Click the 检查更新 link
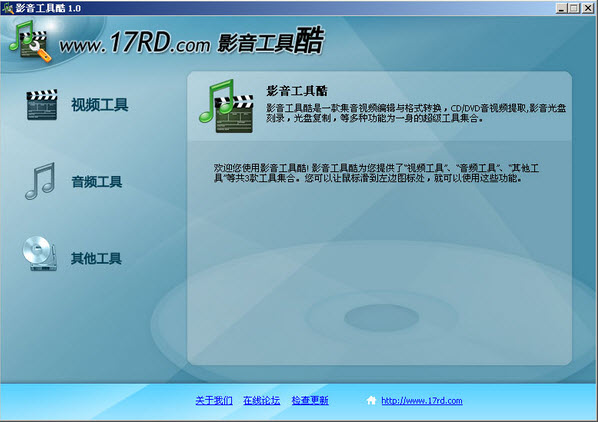Image resolution: width=598 pixels, height=422 pixels. 310,400
